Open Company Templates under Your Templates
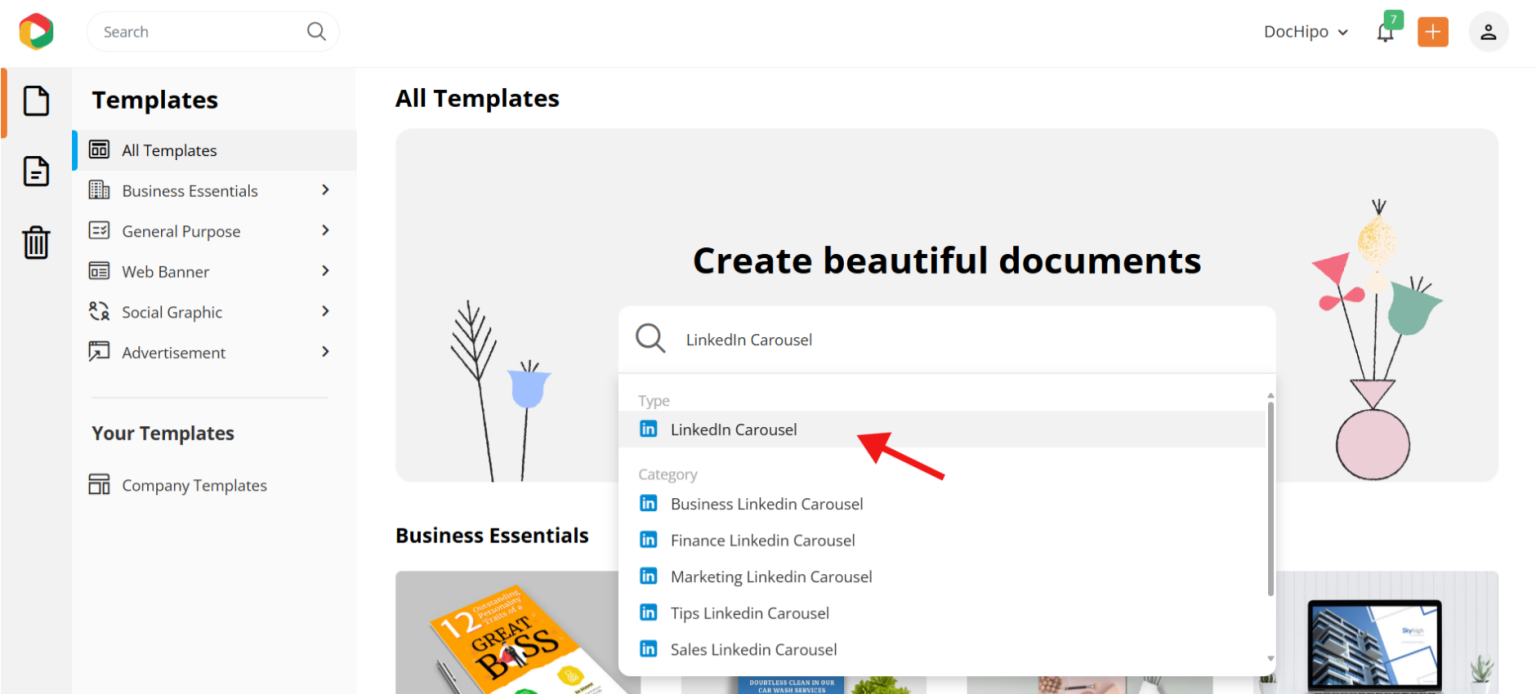 point(194,485)
